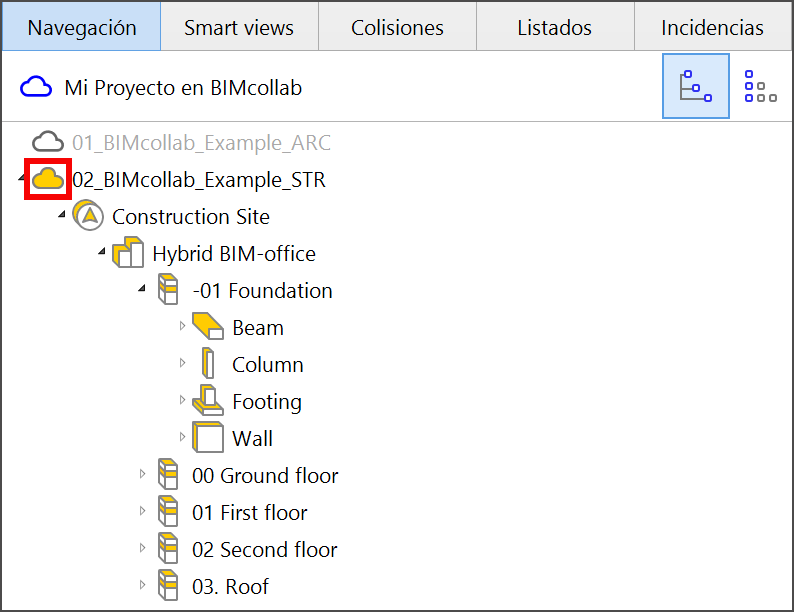Image resolution: width=794 pixels, height=612 pixels.
Task: Click the 03. Roof storey icon
Action: pyautogui.click(x=168, y=585)
